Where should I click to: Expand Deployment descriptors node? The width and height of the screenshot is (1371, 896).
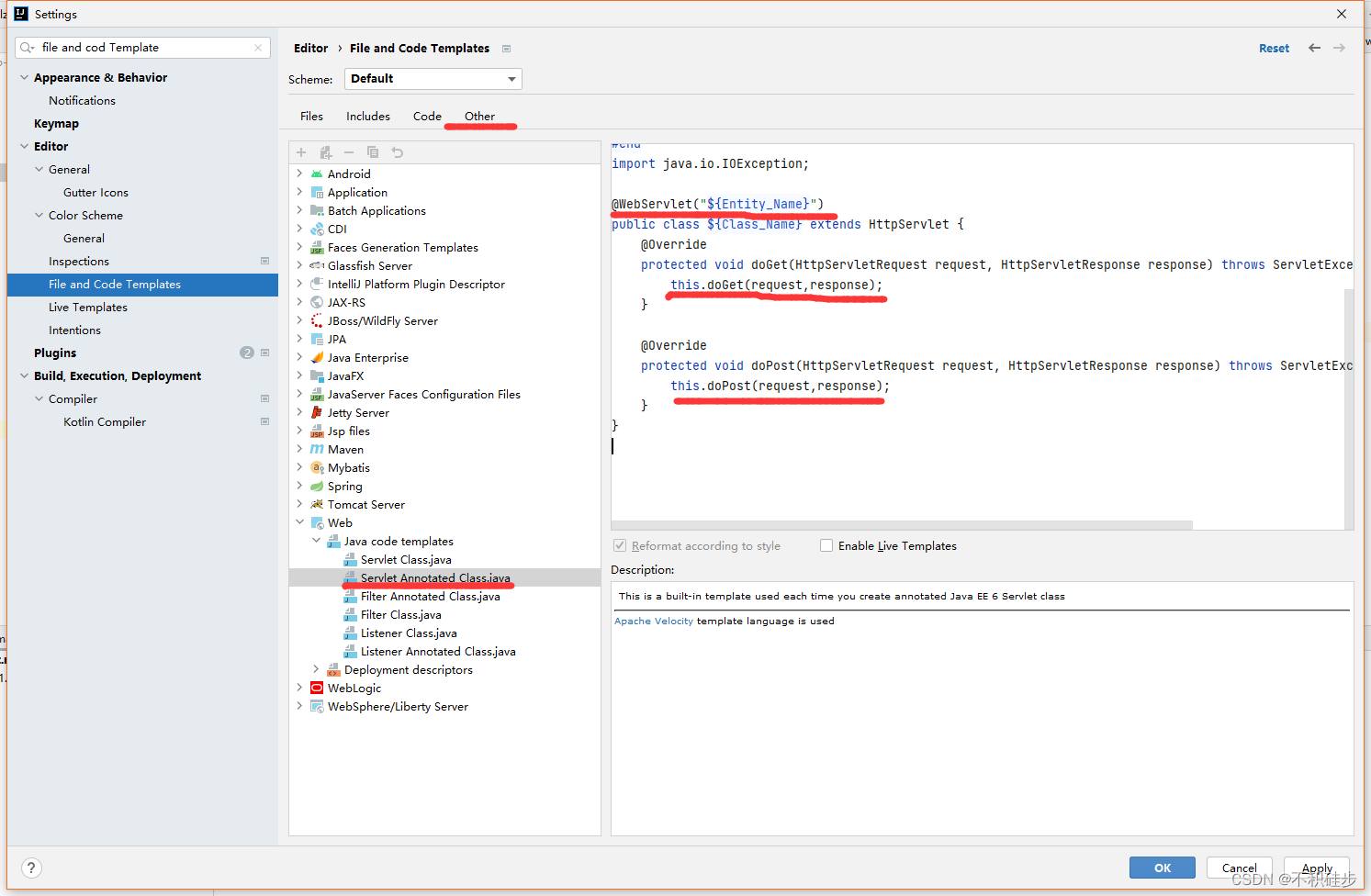click(x=316, y=669)
